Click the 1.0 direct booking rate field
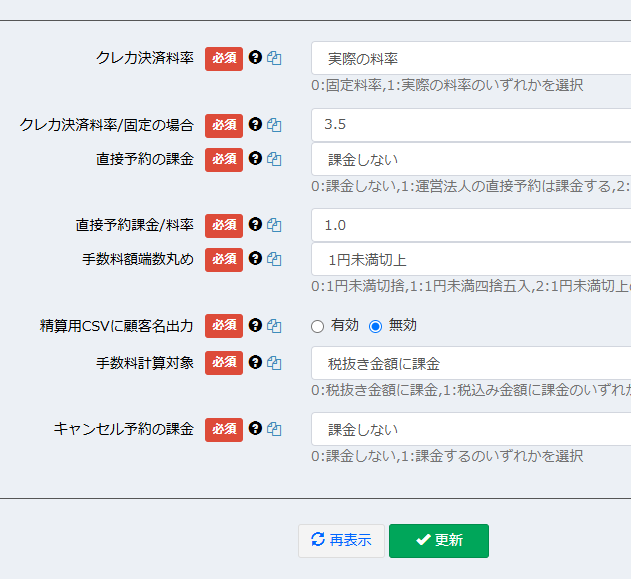This screenshot has width=631, height=579. (471, 225)
